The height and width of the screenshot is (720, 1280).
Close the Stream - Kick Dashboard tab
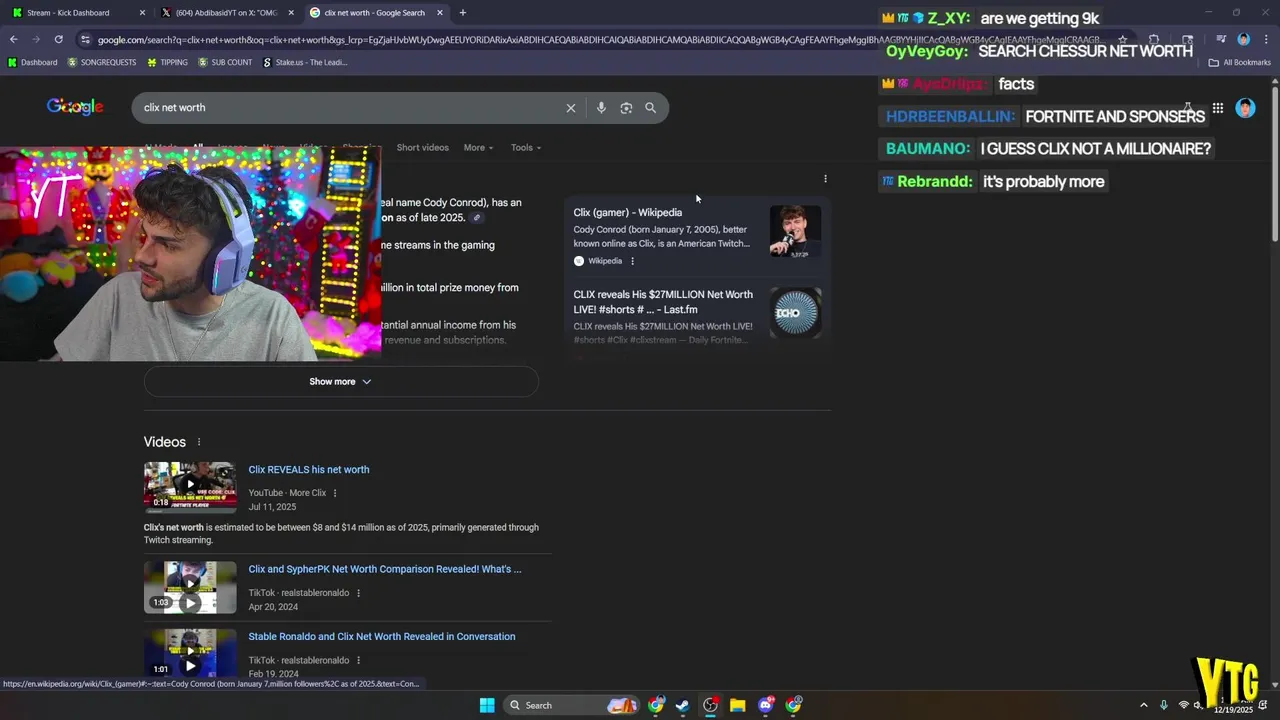click(x=142, y=13)
